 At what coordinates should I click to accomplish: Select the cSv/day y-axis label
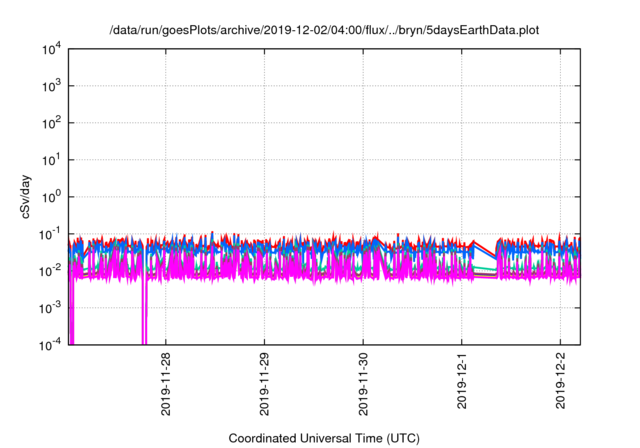26,197
